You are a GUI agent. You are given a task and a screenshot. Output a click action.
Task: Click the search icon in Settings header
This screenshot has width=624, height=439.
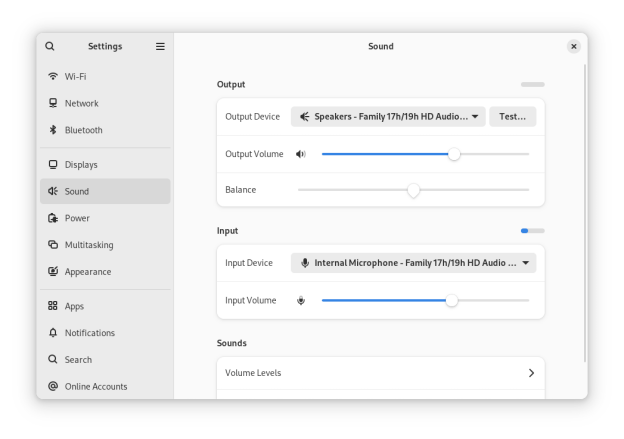(x=50, y=46)
